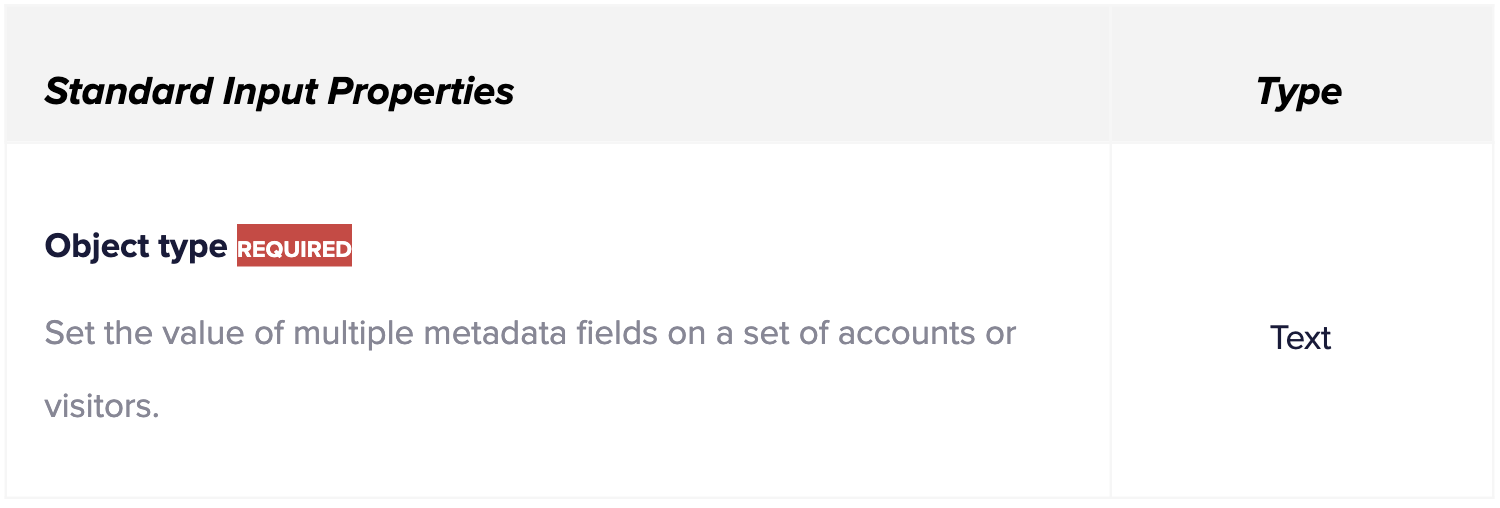Click the word or ending the first description line
The height and width of the screenshot is (508, 1500).
click(1000, 334)
